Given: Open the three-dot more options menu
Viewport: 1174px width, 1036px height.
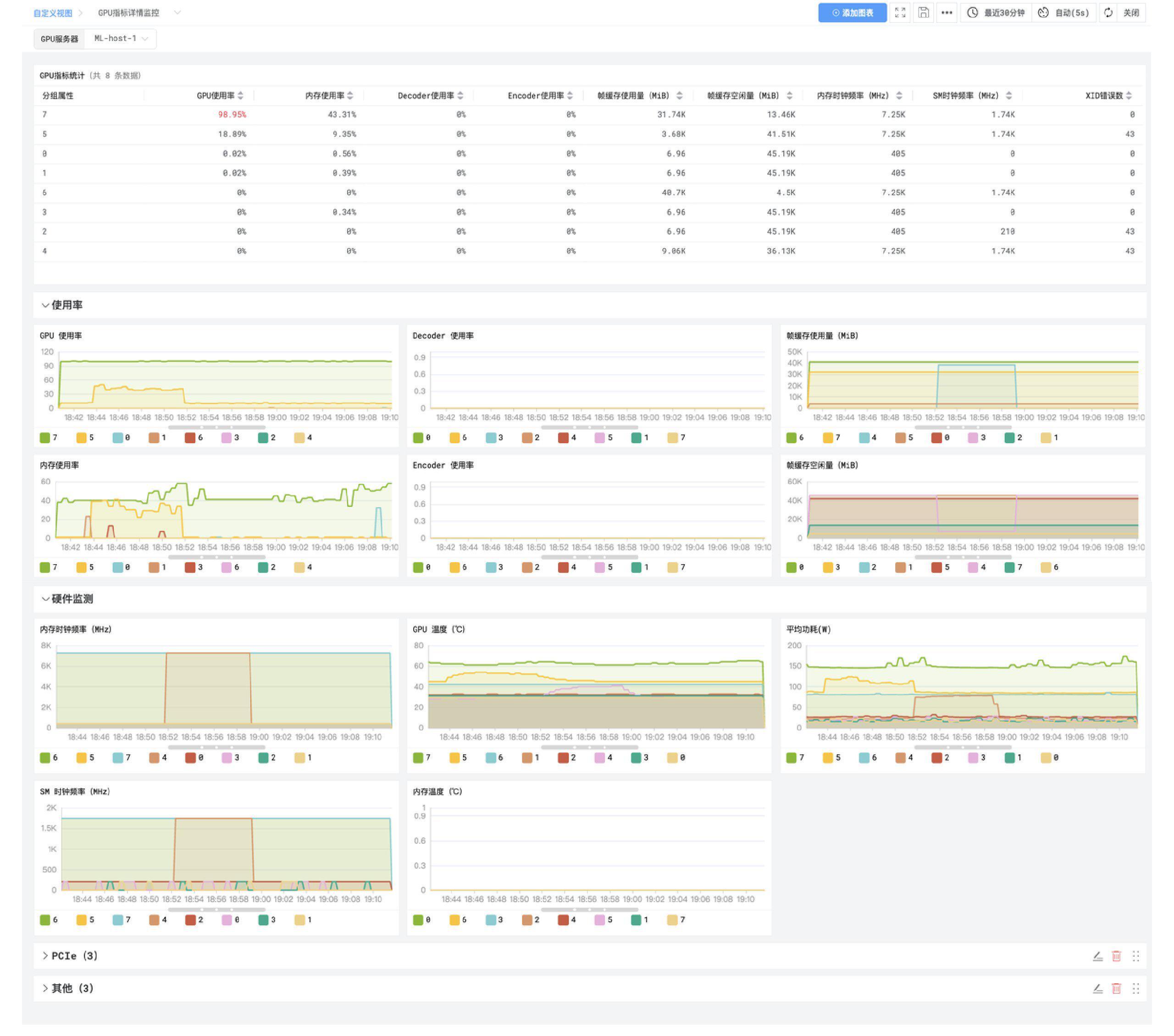Looking at the screenshot, I should tap(947, 13).
